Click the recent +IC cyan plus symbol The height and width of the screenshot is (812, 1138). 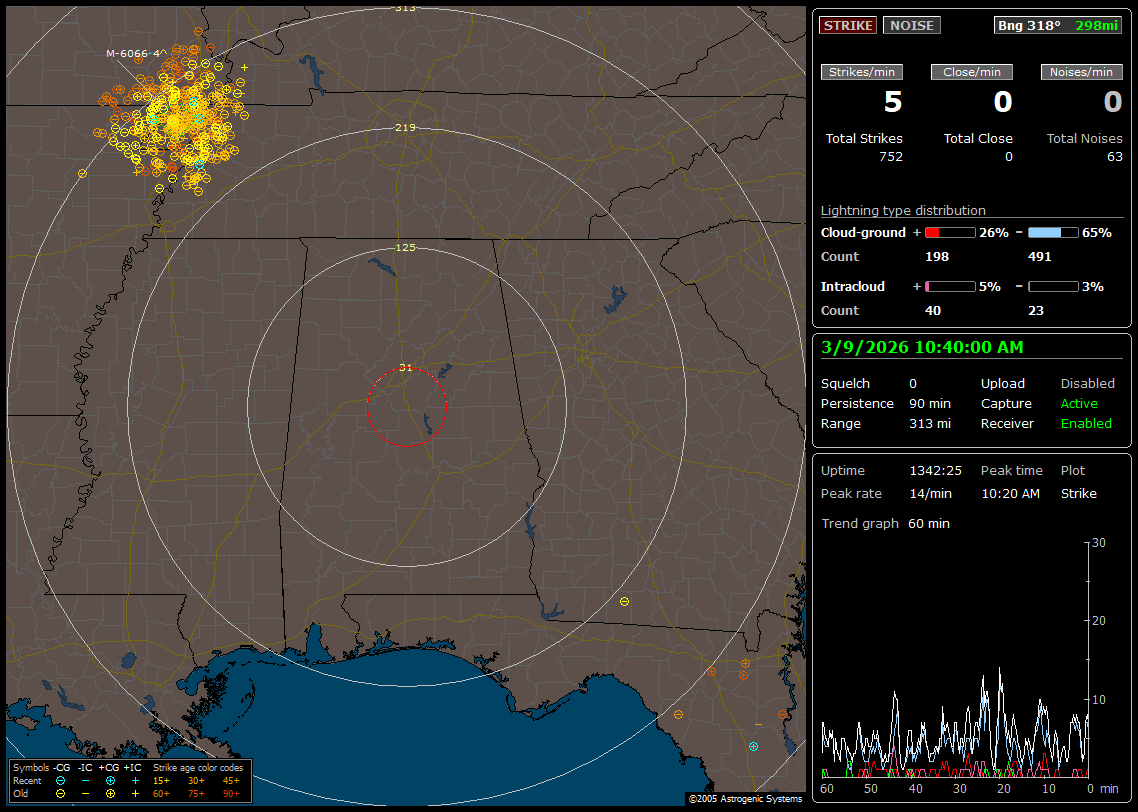point(135,780)
